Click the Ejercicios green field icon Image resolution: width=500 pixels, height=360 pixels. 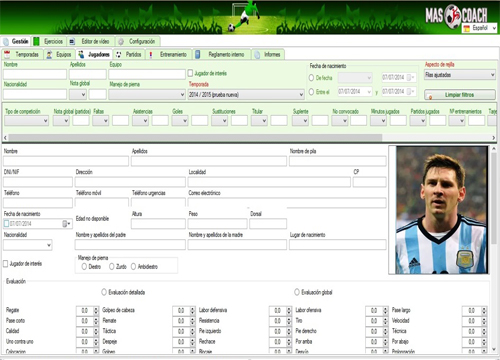(36, 41)
